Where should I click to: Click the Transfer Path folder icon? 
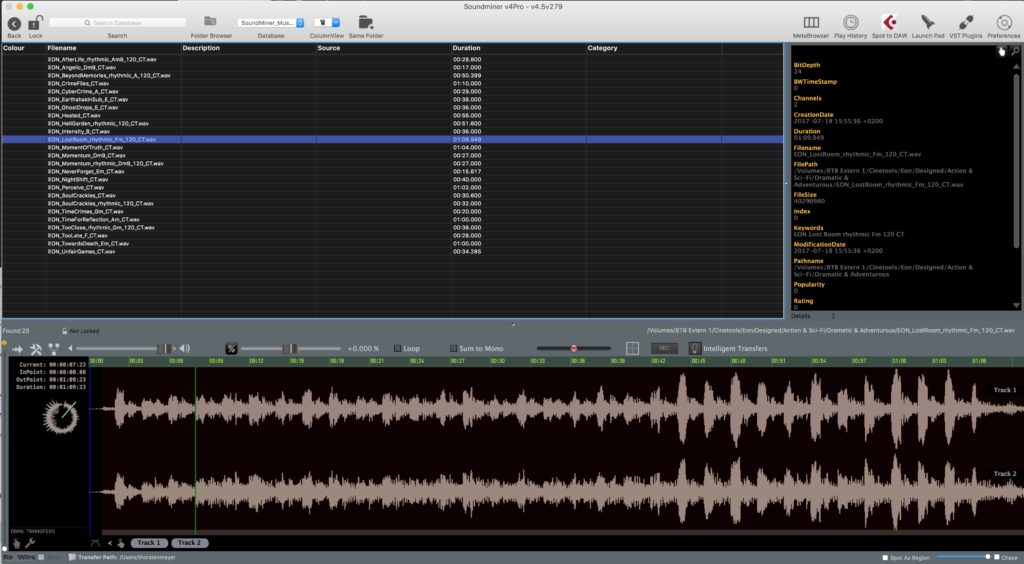pos(72,557)
